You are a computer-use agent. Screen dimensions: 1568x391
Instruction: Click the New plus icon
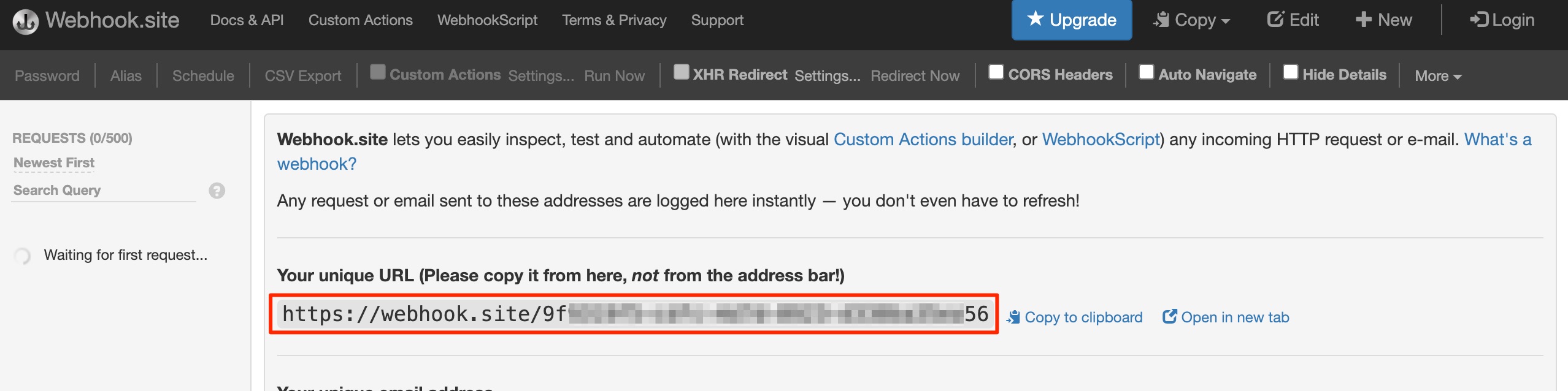click(1363, 20)
